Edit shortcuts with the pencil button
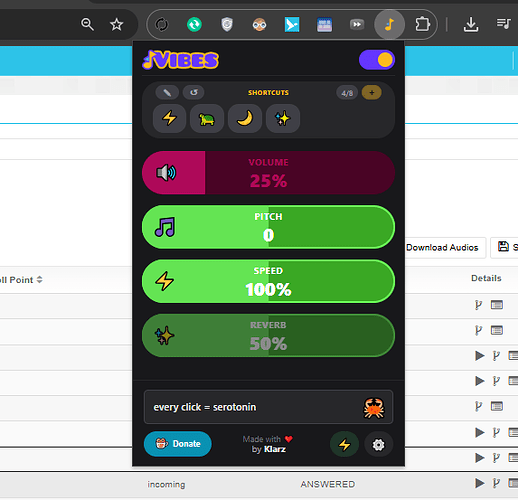Image resolution: width=518 pixels, height=500 pixels. pyautogui.click(x=167, y=92)
